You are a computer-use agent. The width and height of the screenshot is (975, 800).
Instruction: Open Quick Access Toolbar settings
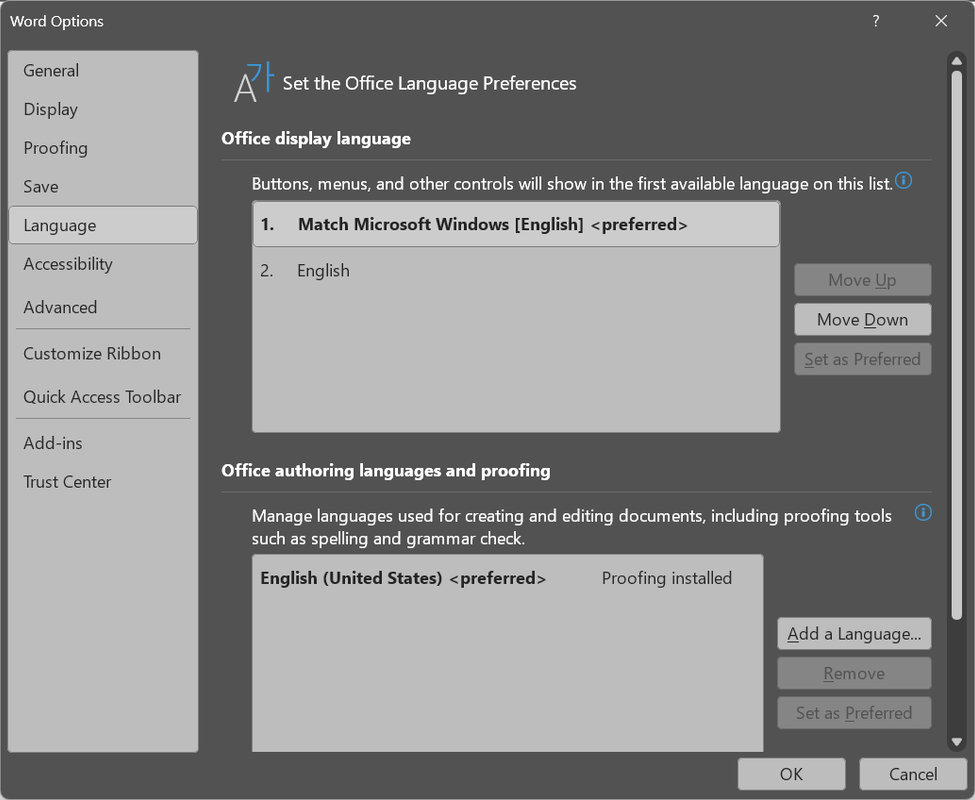(x=103, y=397)
